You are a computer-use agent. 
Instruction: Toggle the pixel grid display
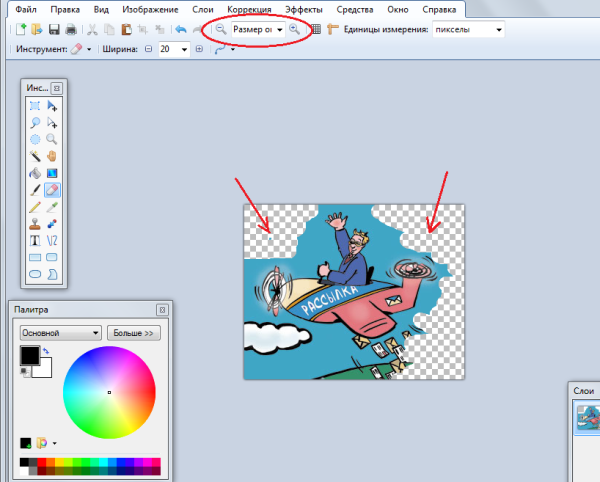click(316, 30)
